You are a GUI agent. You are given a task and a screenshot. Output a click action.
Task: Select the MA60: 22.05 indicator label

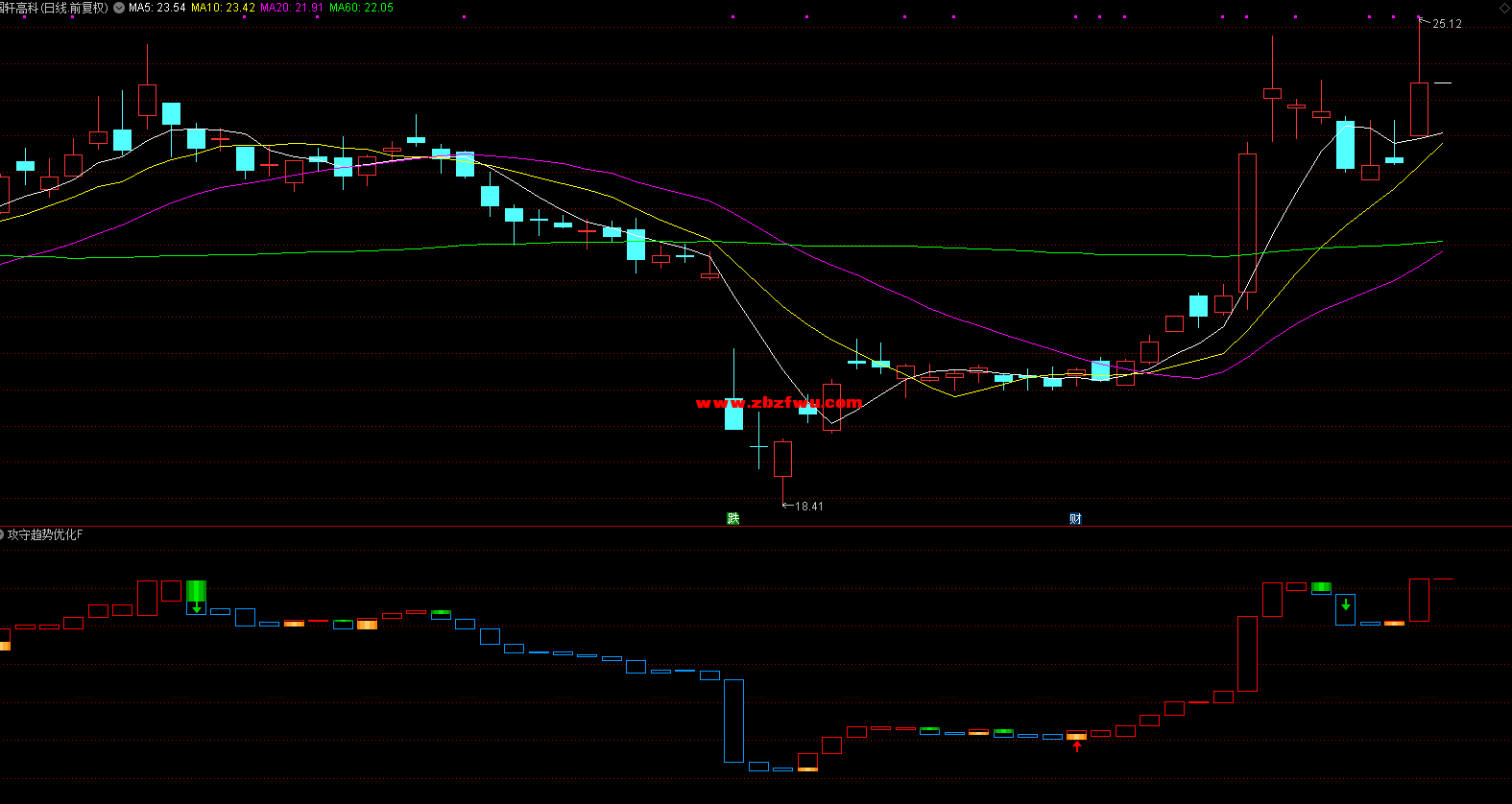tap(361, 8)
